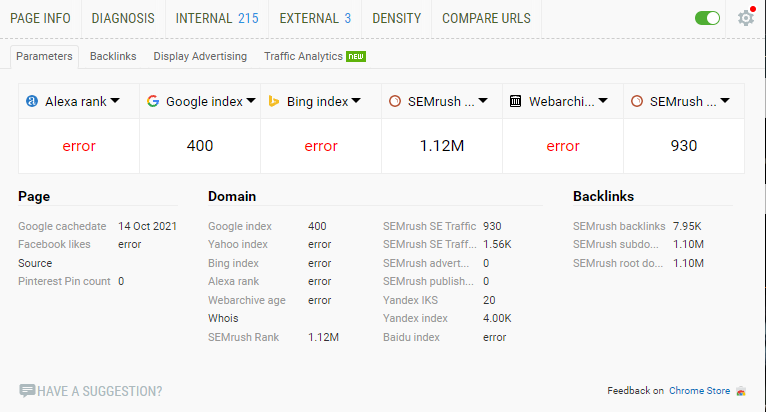Click the SEMrush root do... label
The width and height of the screenshot is (766, 412).
(x=618, y=263)
